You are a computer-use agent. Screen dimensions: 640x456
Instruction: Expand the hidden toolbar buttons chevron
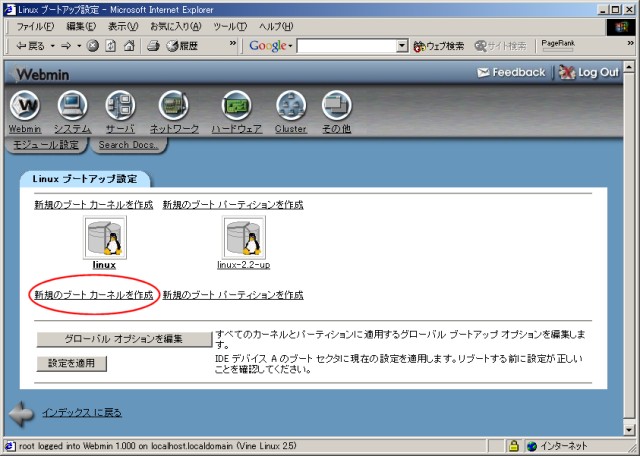tap(233, 43)
